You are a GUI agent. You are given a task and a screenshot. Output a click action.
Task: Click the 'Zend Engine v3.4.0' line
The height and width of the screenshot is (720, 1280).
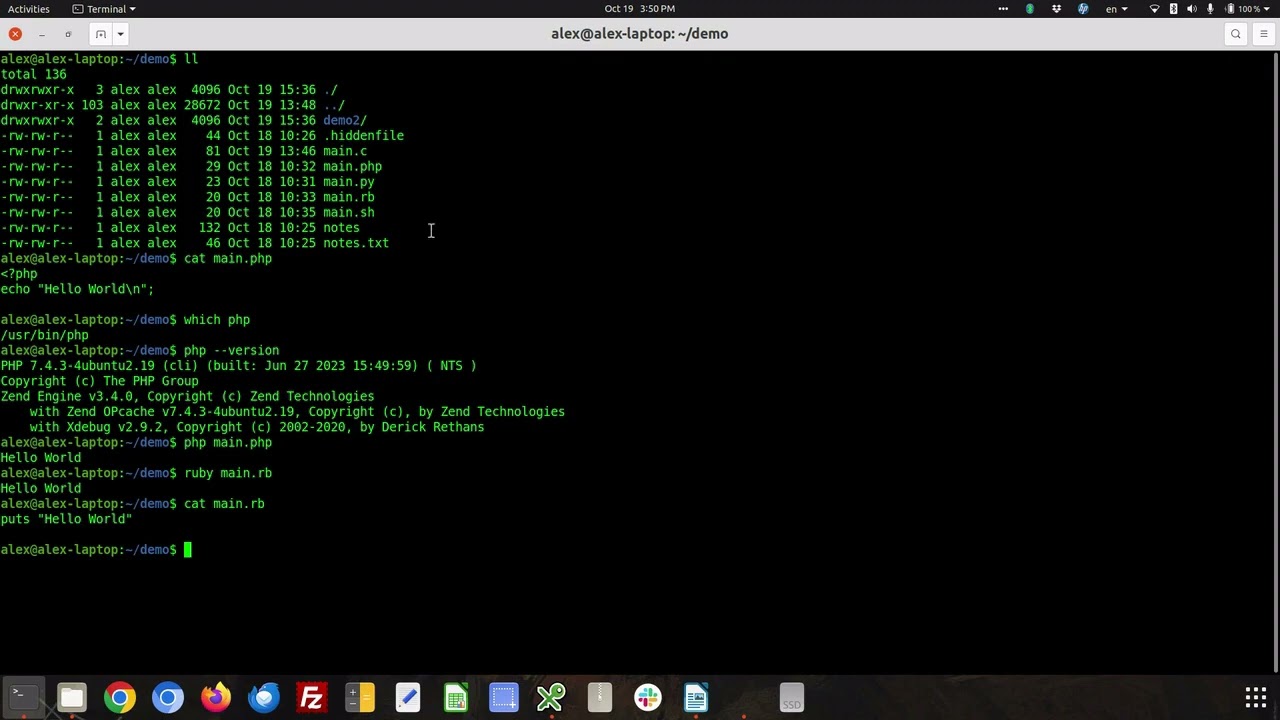pyautogui.click(x=187, y=396)
